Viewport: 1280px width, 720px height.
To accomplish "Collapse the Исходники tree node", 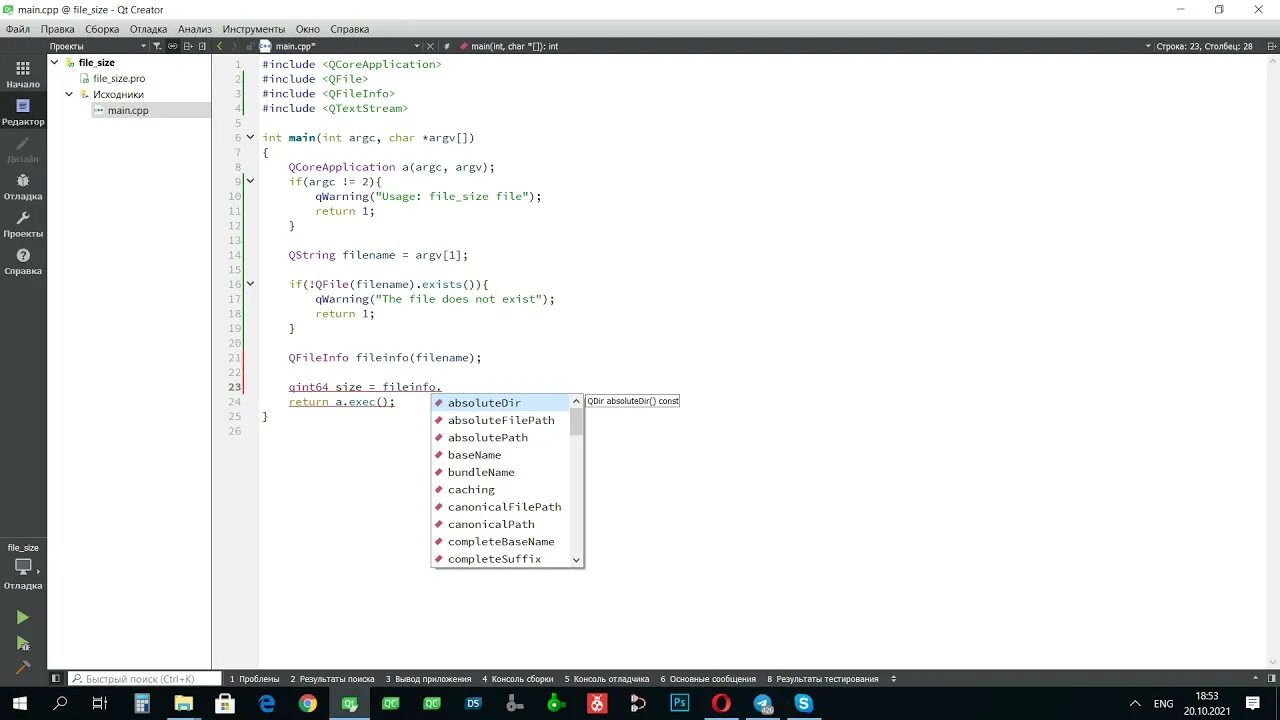I will coord(68,94).
